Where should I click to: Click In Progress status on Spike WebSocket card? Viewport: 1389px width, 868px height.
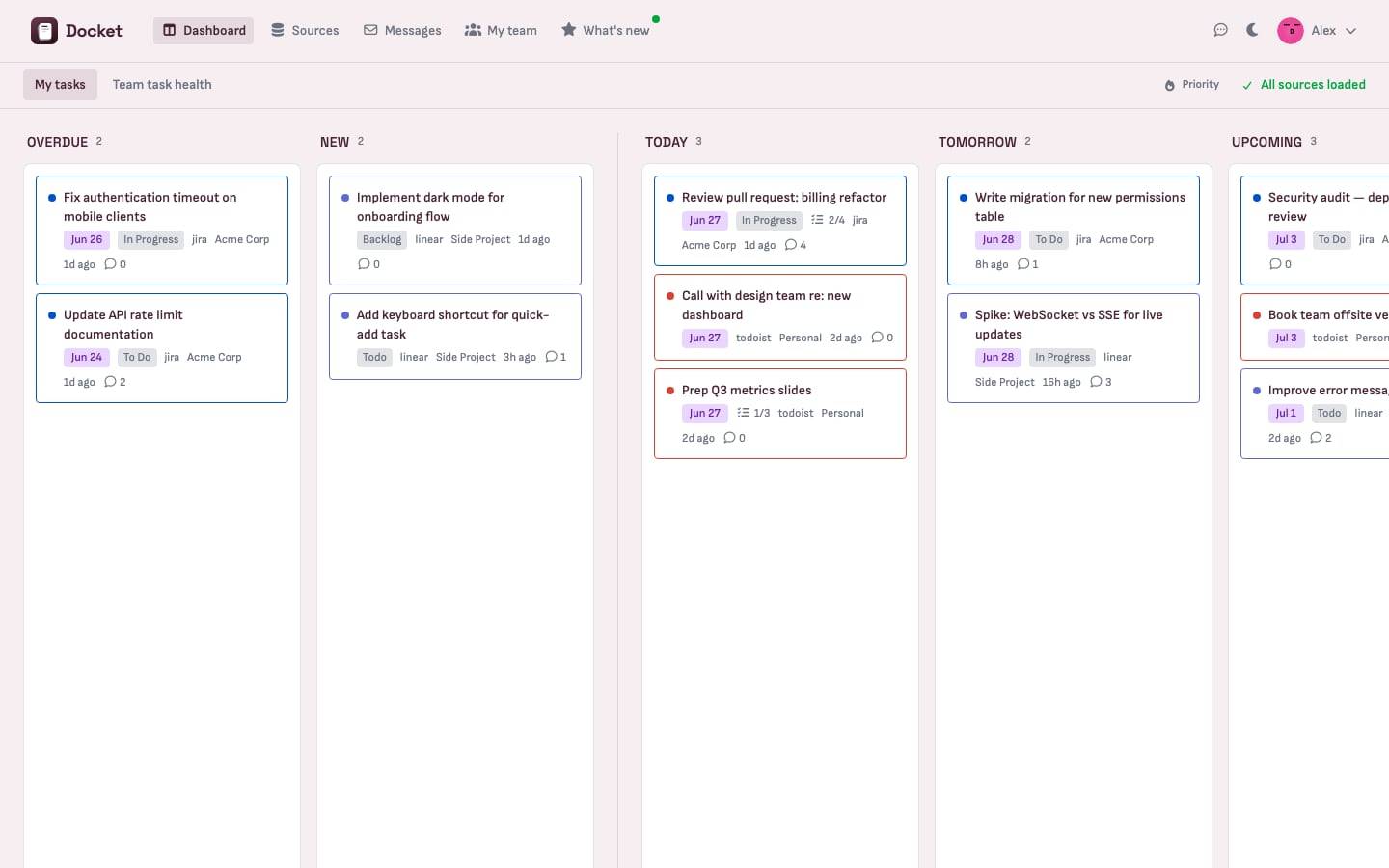click(1063, 357)
